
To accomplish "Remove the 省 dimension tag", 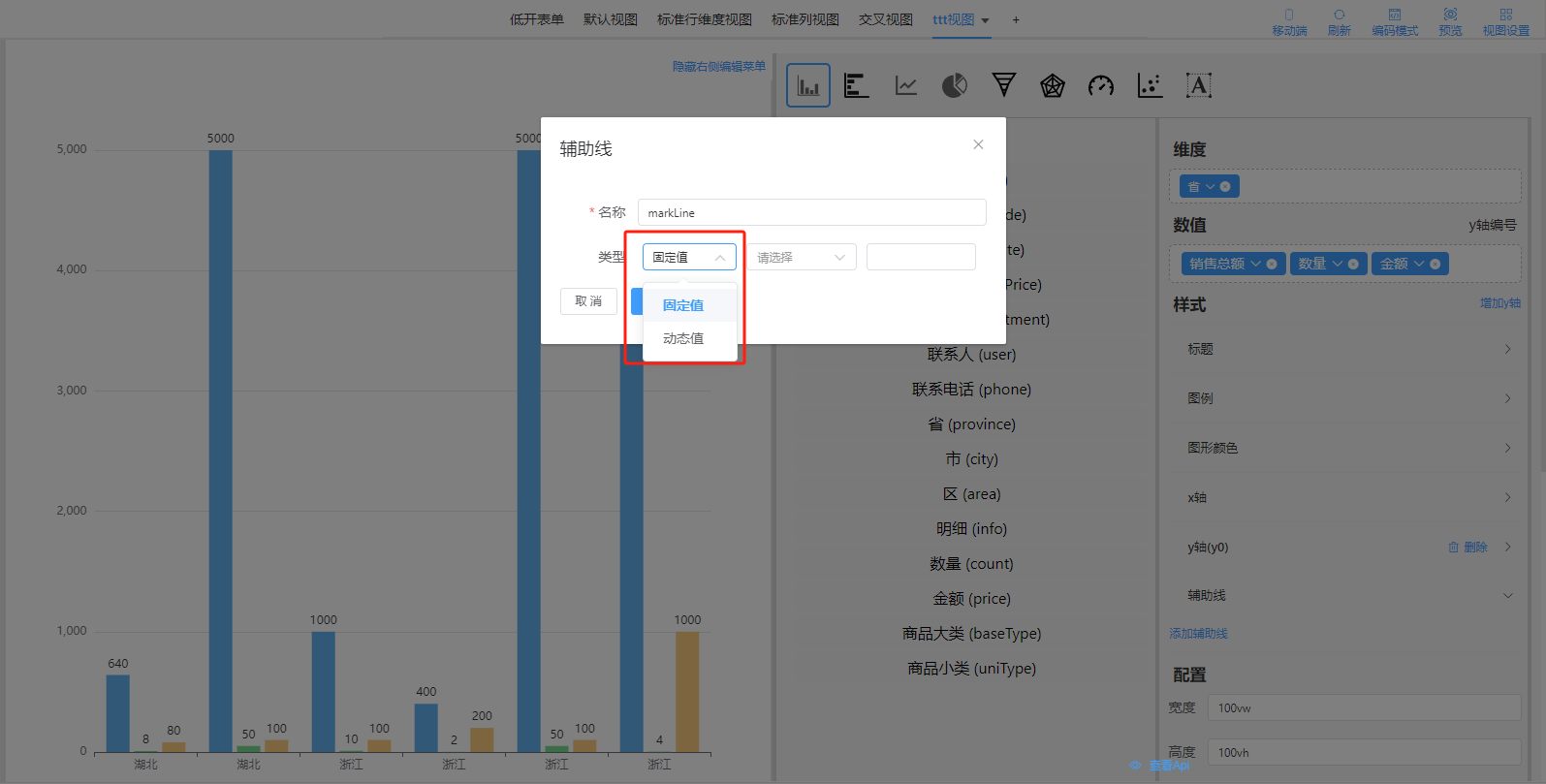I will click(x=1225, y=187).
